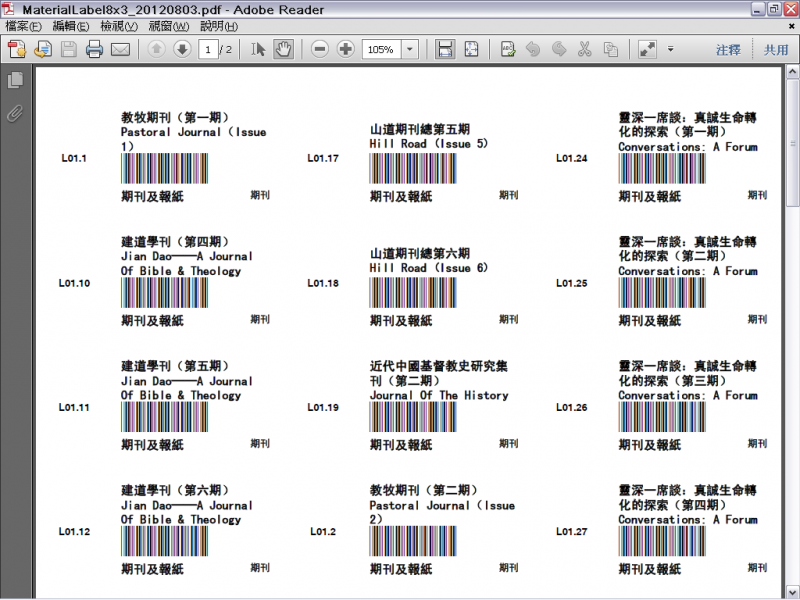
Task: Click label code L01.25
Action: pyautogui.click(x=571, y=283)
